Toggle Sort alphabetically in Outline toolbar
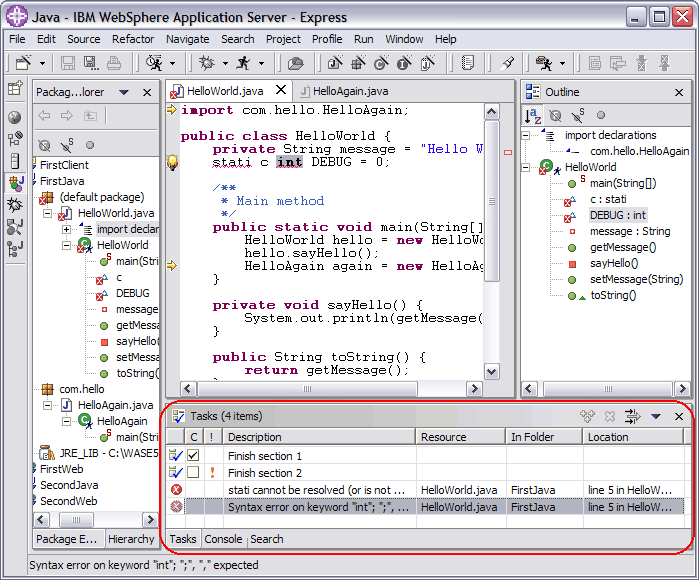Viewport: 699px width, 580px height. click(x=533, y=115)
